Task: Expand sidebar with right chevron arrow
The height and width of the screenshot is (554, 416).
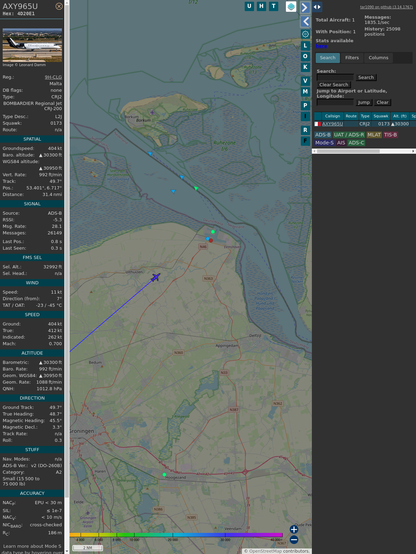Action: coord(305,7)
